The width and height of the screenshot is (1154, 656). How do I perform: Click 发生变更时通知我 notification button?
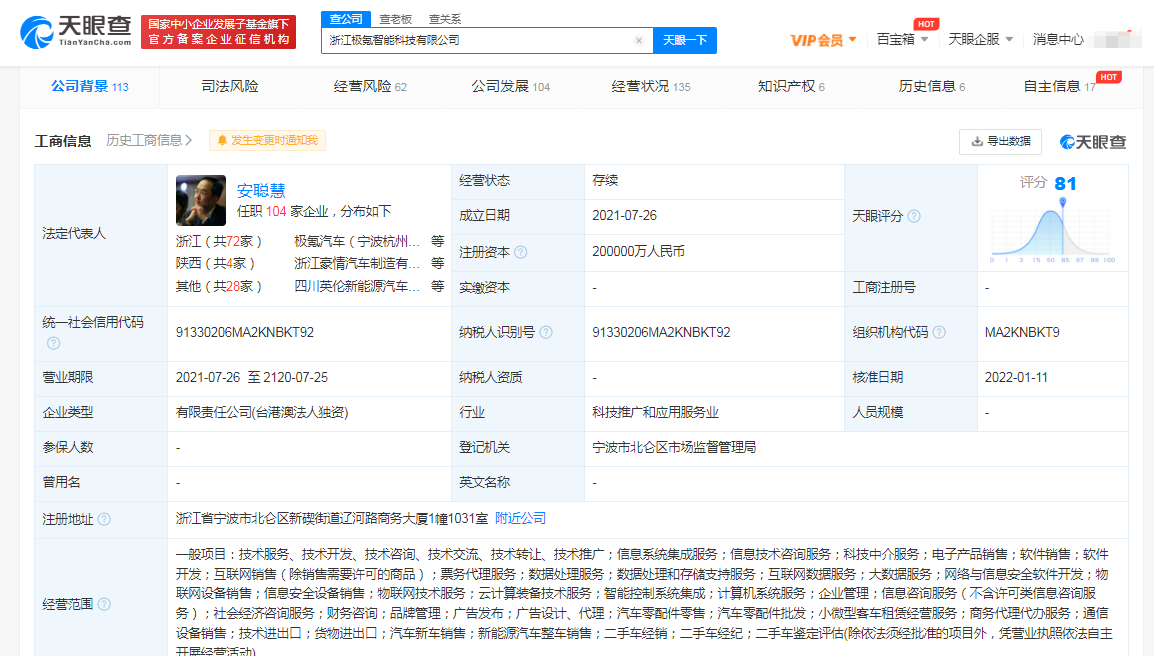tap(268, 140)
